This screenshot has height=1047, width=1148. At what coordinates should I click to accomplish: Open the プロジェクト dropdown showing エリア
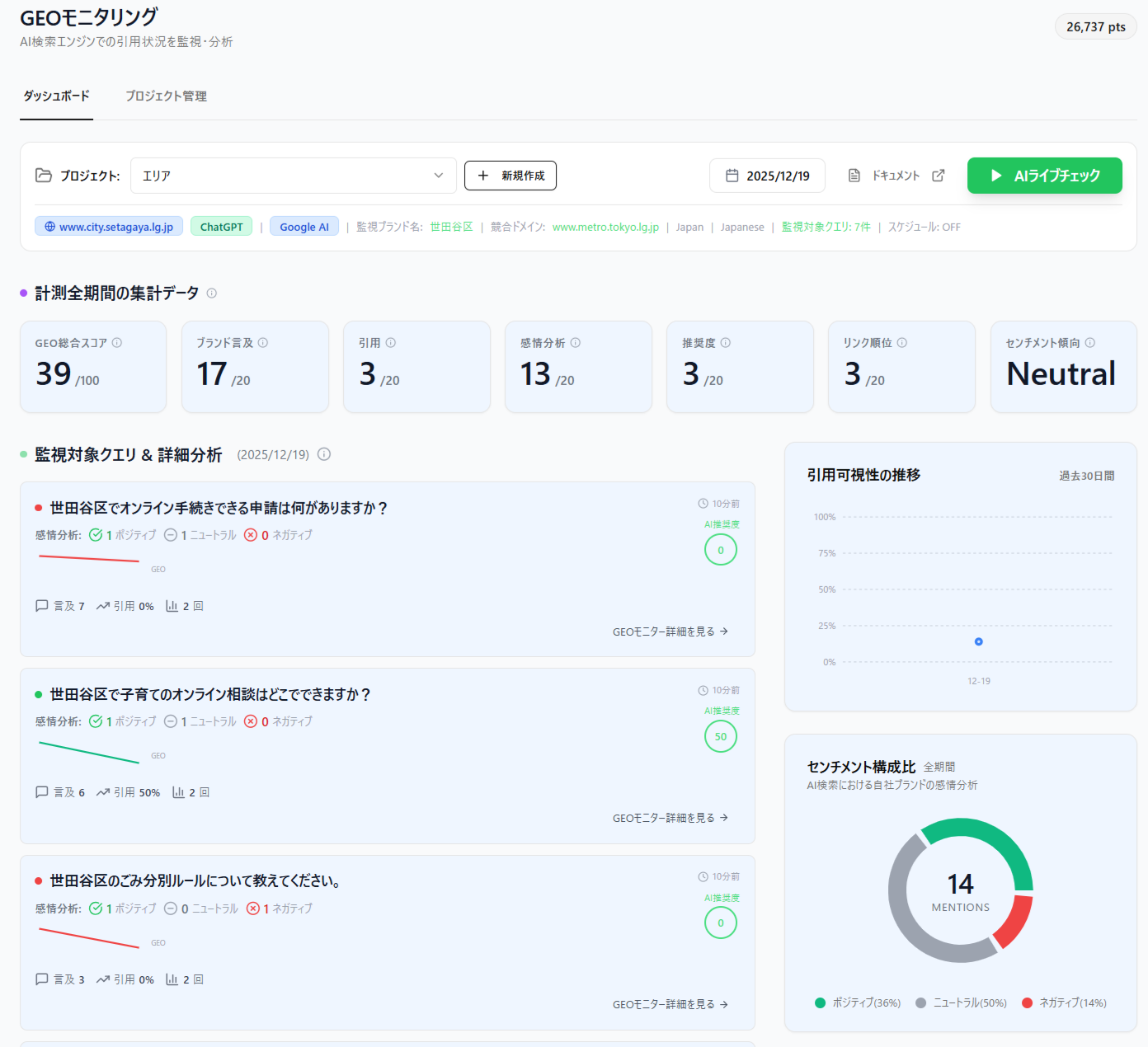294,176
